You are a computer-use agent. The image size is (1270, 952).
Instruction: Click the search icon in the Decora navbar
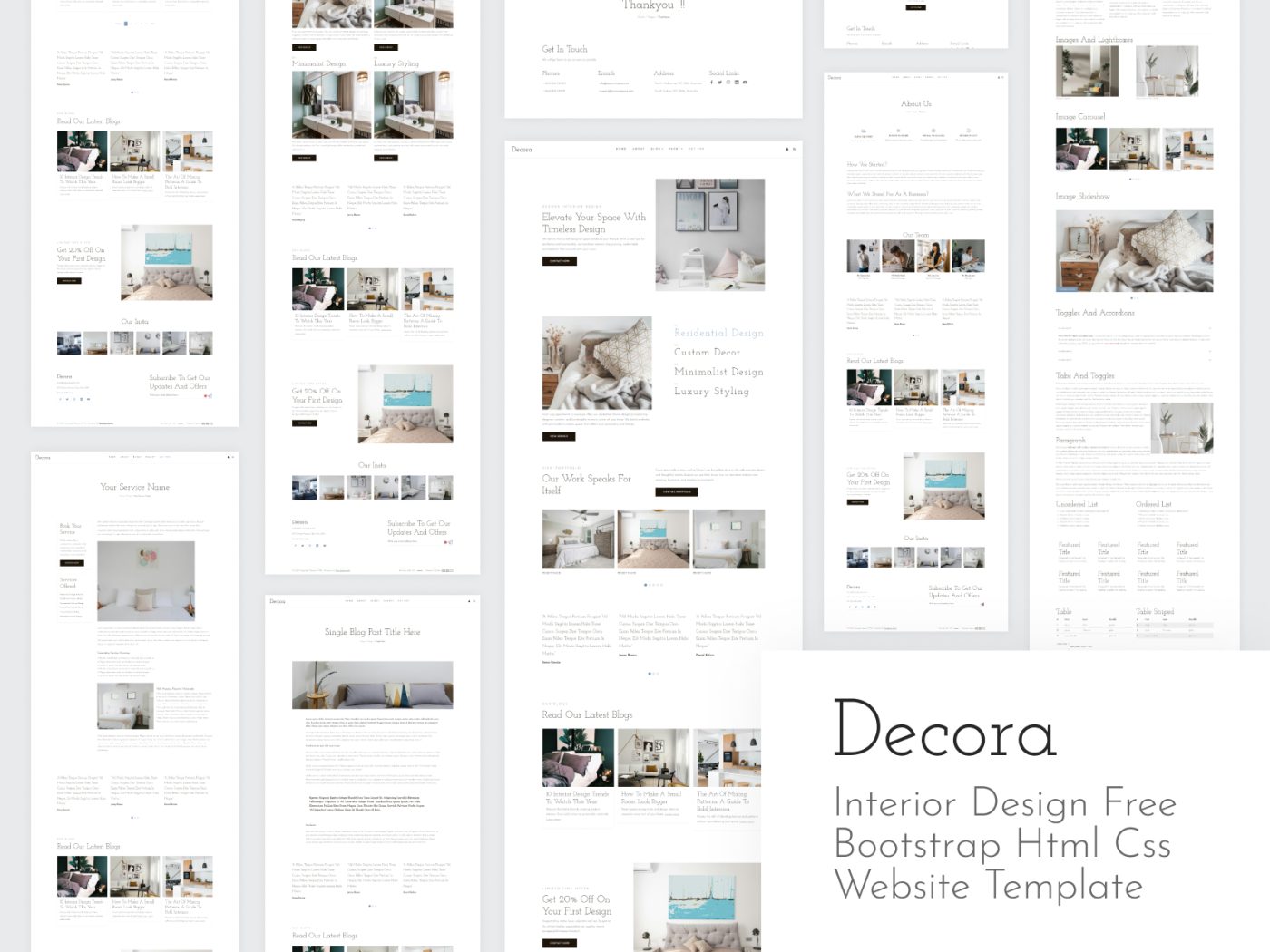(x=794, y=149)
